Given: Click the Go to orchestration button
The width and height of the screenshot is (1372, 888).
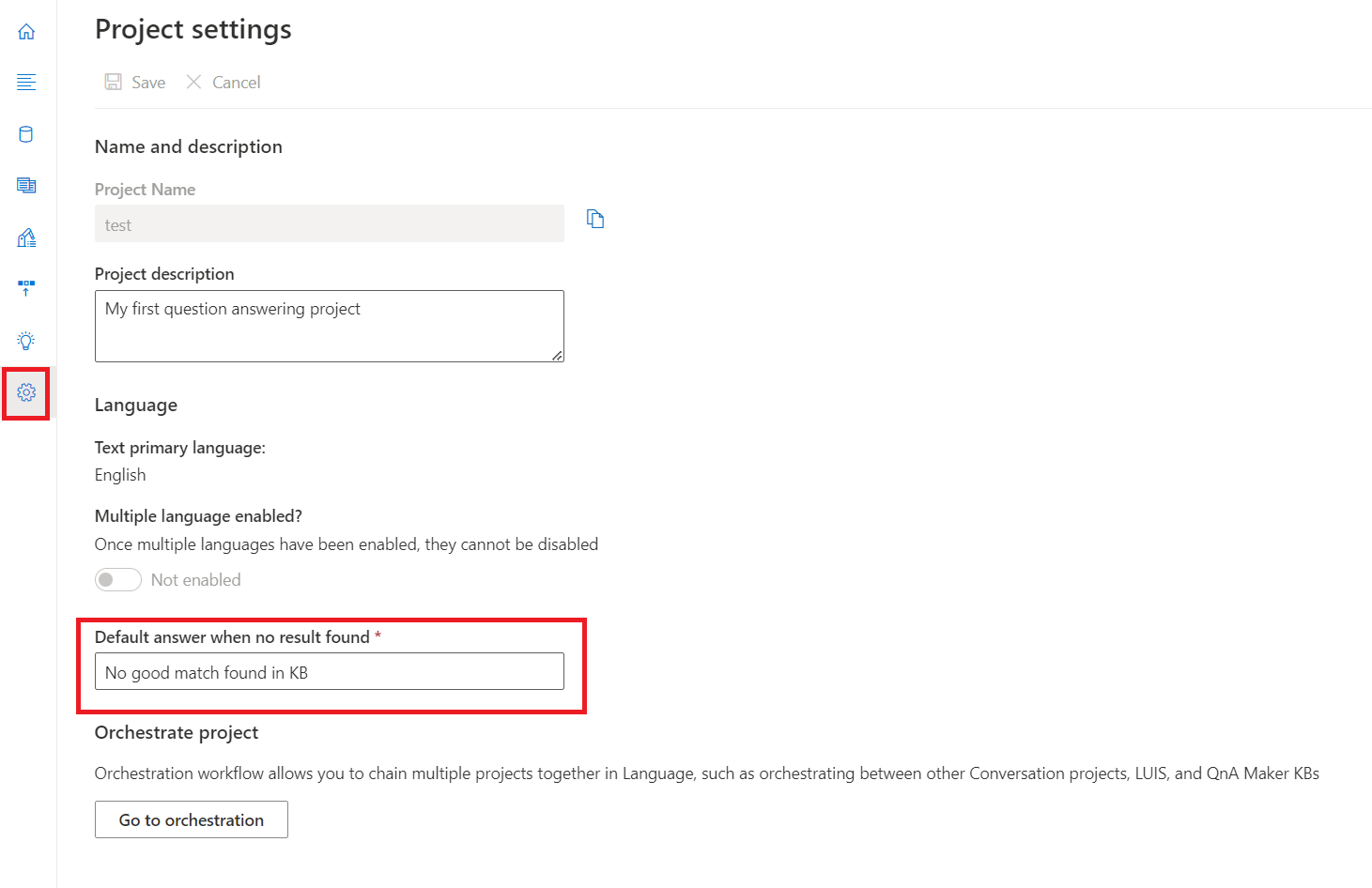Looking at the screenshot, I should coord(192,819).
